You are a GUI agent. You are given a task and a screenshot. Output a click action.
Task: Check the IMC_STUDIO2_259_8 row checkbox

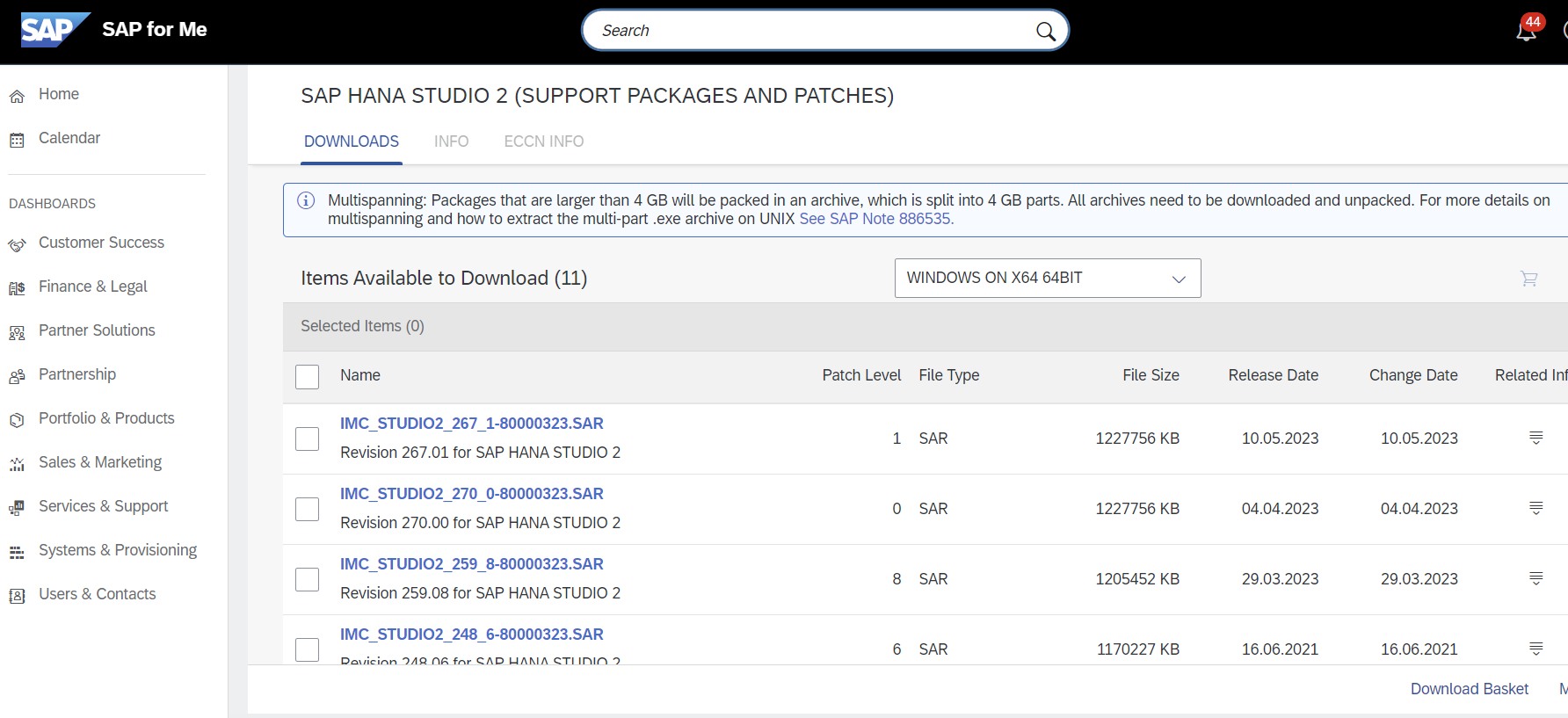click(308, 579)
